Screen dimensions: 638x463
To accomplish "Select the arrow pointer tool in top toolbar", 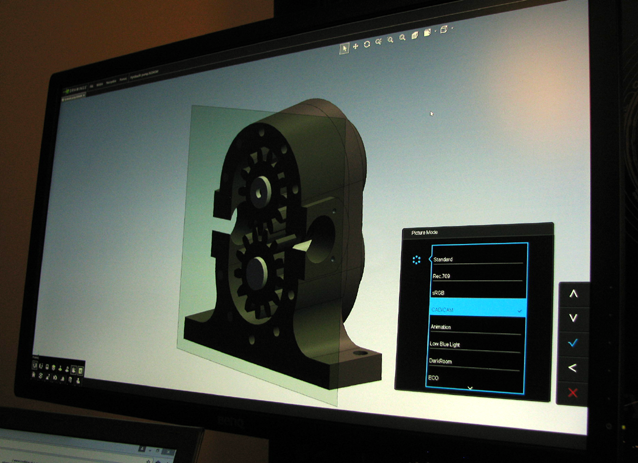I will 344,48.
